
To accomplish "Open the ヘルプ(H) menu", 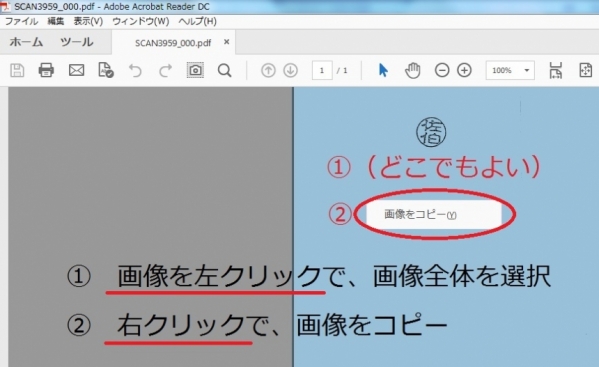I will [x=198, y=21].
